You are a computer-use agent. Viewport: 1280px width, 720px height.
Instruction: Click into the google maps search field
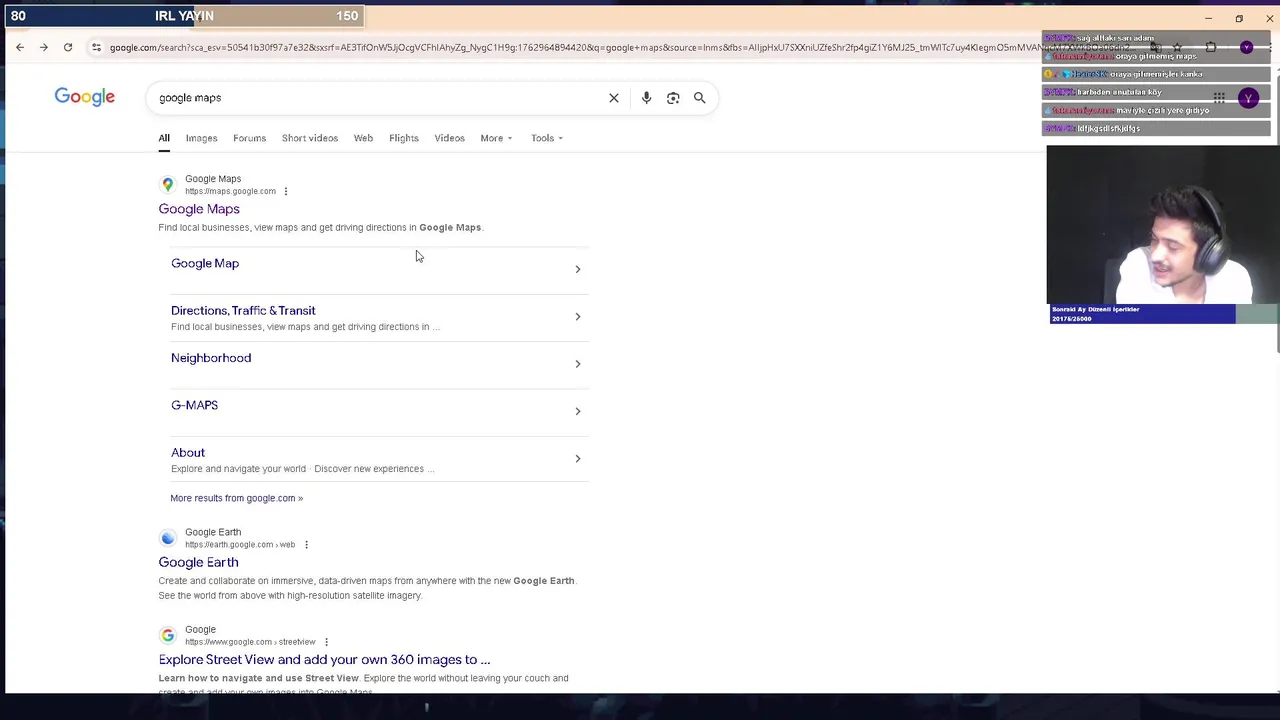click(x=380, y=98)
